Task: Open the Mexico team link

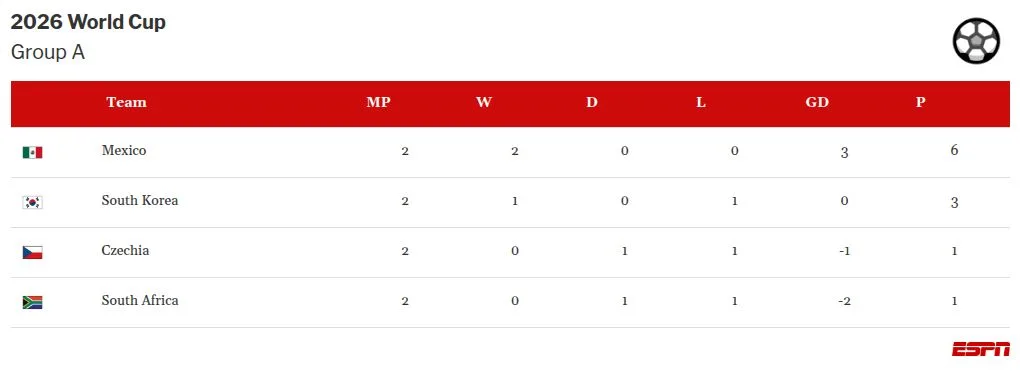Action: point(124,150)
